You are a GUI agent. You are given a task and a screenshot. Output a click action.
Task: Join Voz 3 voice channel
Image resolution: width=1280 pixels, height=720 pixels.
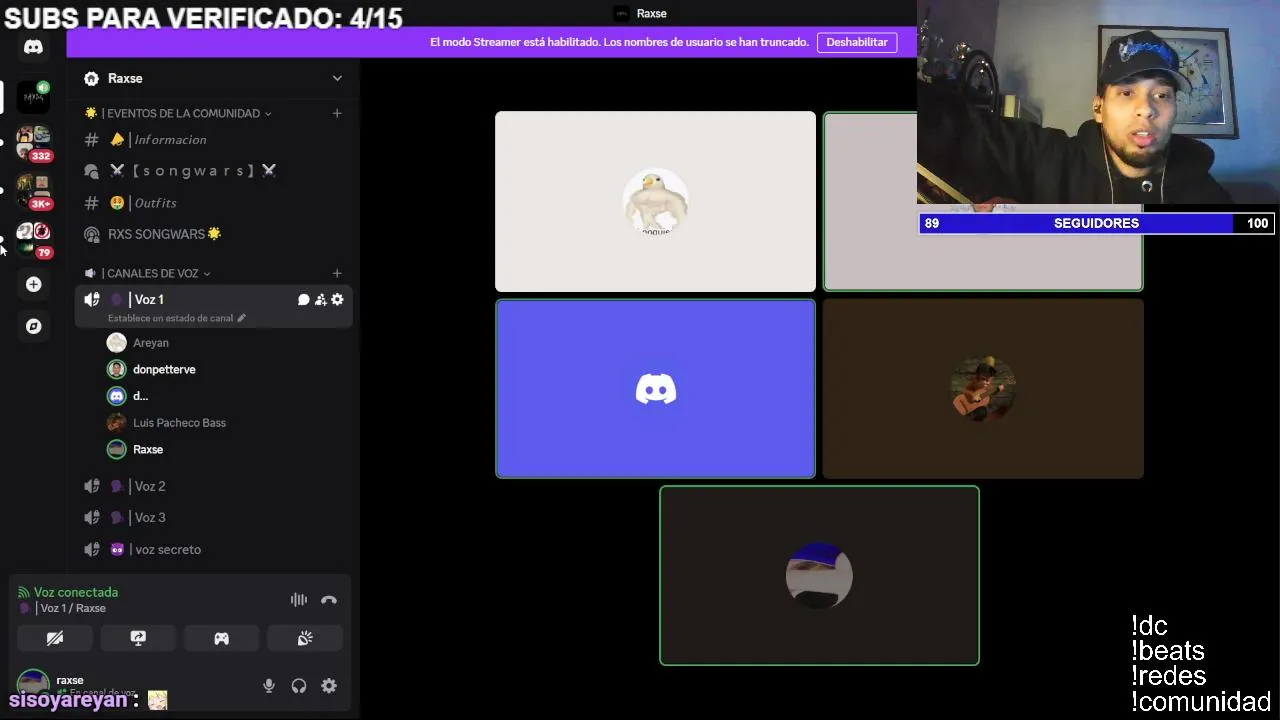click(213, 518)
